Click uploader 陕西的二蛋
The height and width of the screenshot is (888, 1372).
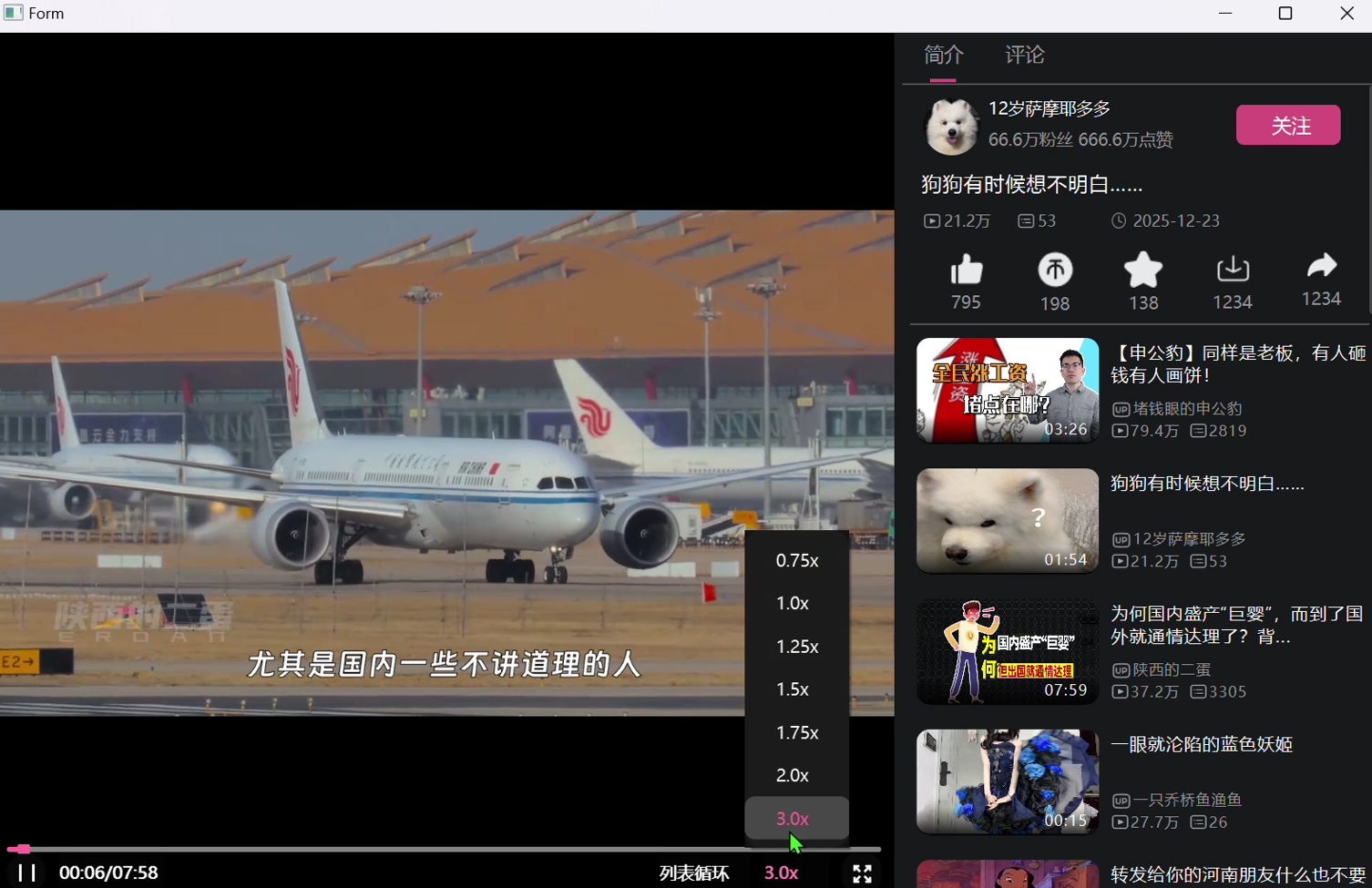pos(1172,669)
